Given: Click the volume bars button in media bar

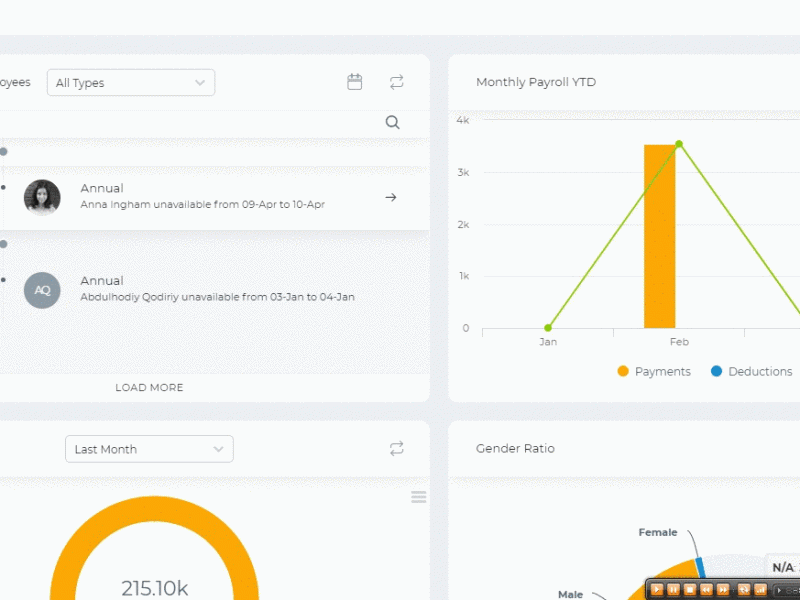Looking at the screenshot, I should [760, 590].
